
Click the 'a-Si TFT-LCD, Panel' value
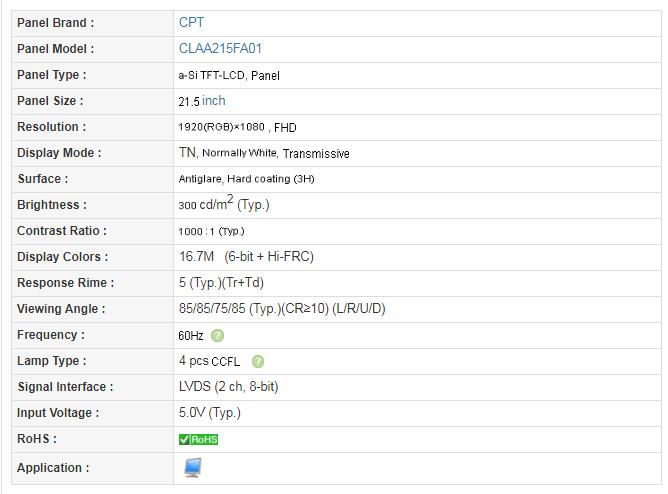(229, 75)
